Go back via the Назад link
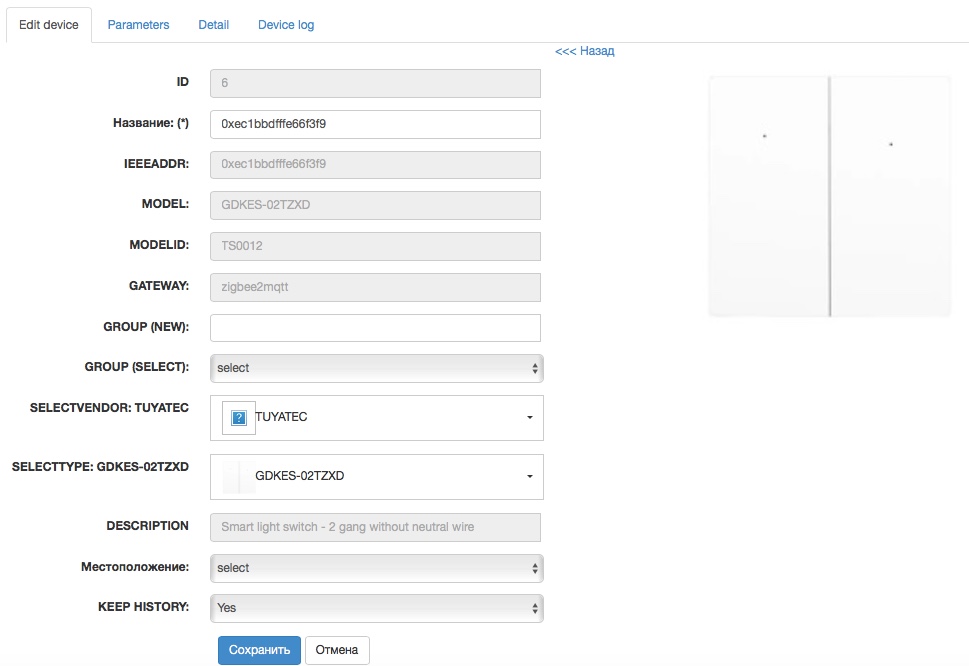The height and width of the screenshot is (666, 969). coord(585,51)
